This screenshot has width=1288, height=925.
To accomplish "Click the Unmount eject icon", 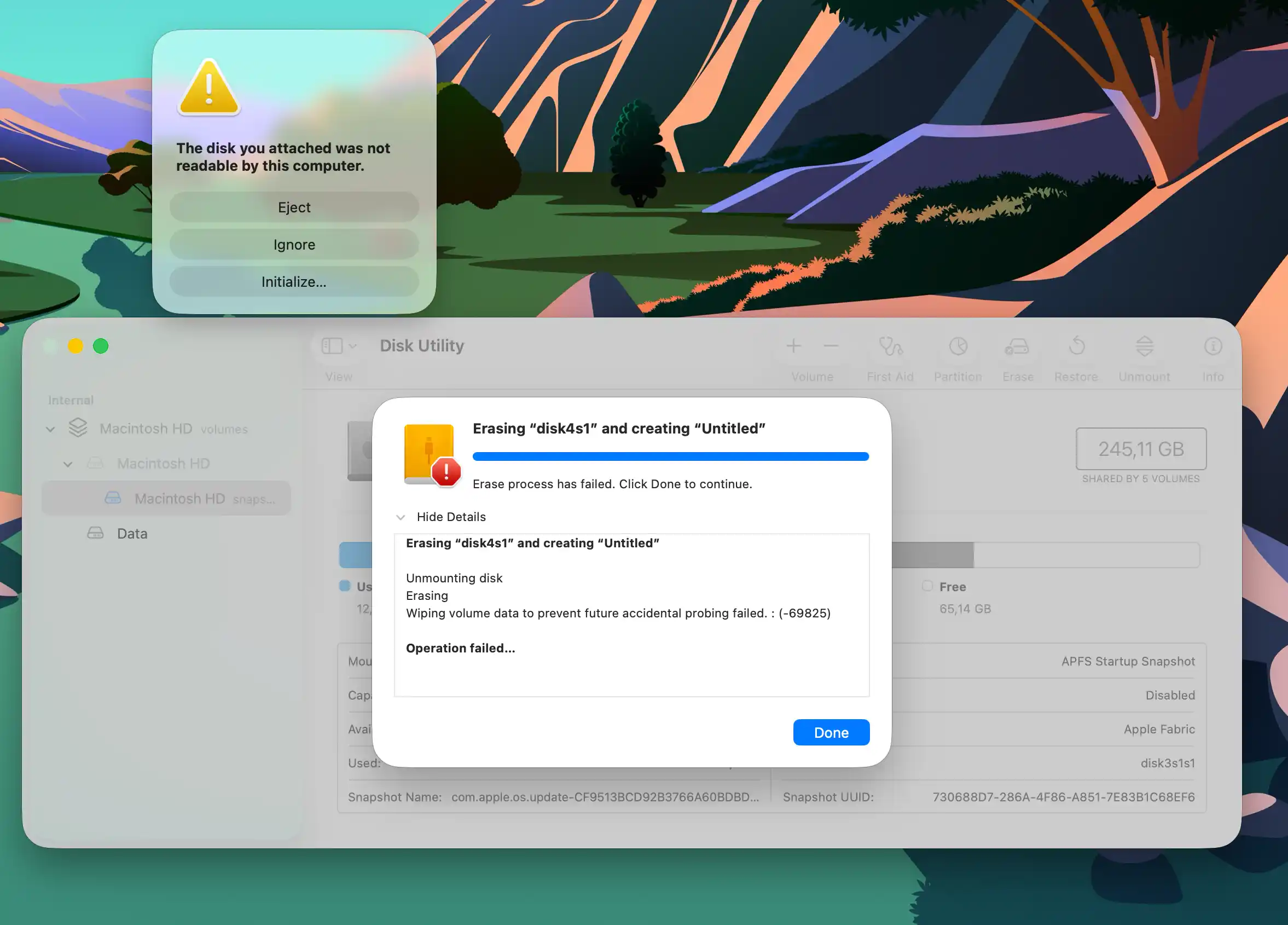I will point(1144,346).
